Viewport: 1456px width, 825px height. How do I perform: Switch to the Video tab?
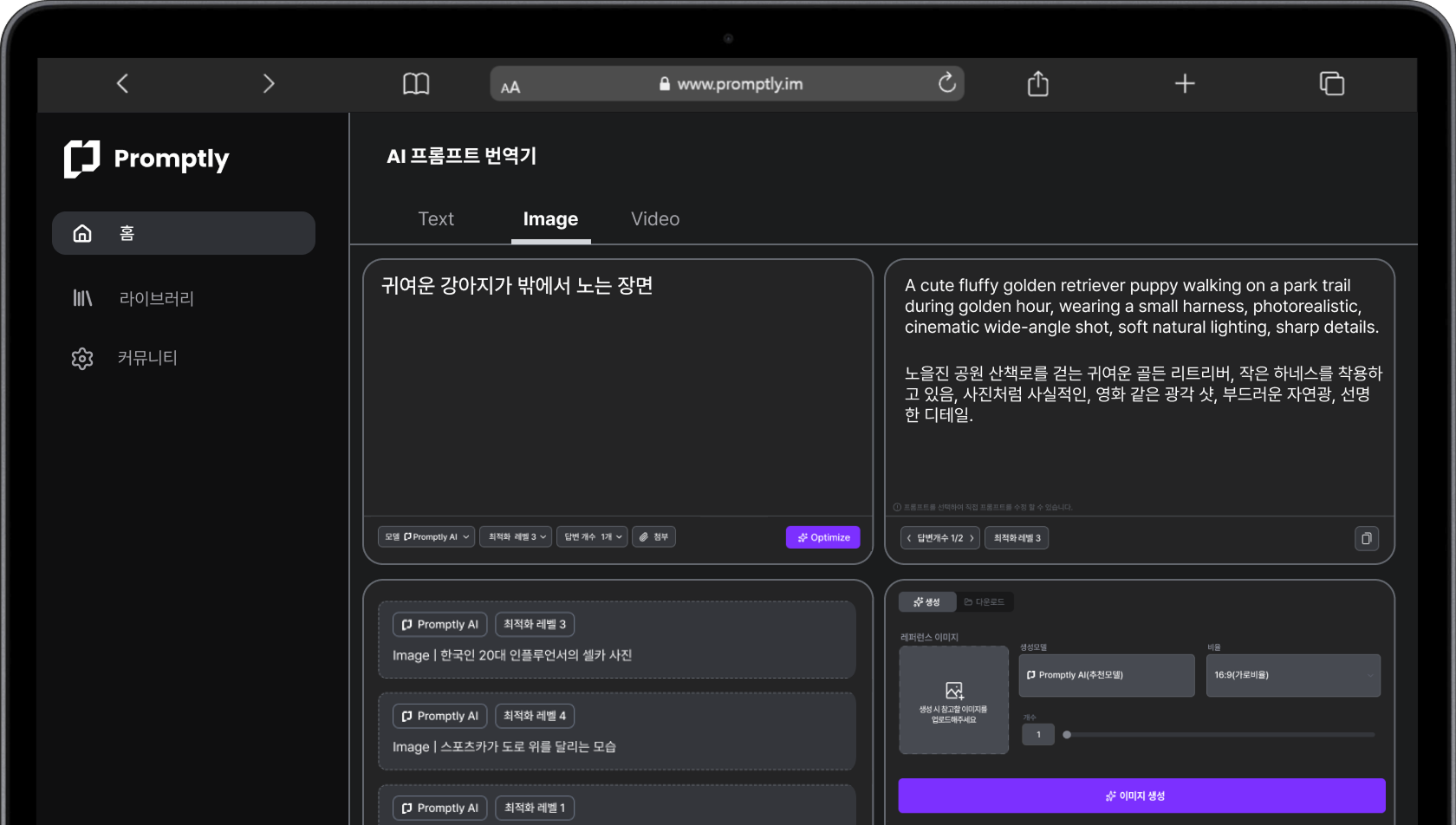click(655, 219)
